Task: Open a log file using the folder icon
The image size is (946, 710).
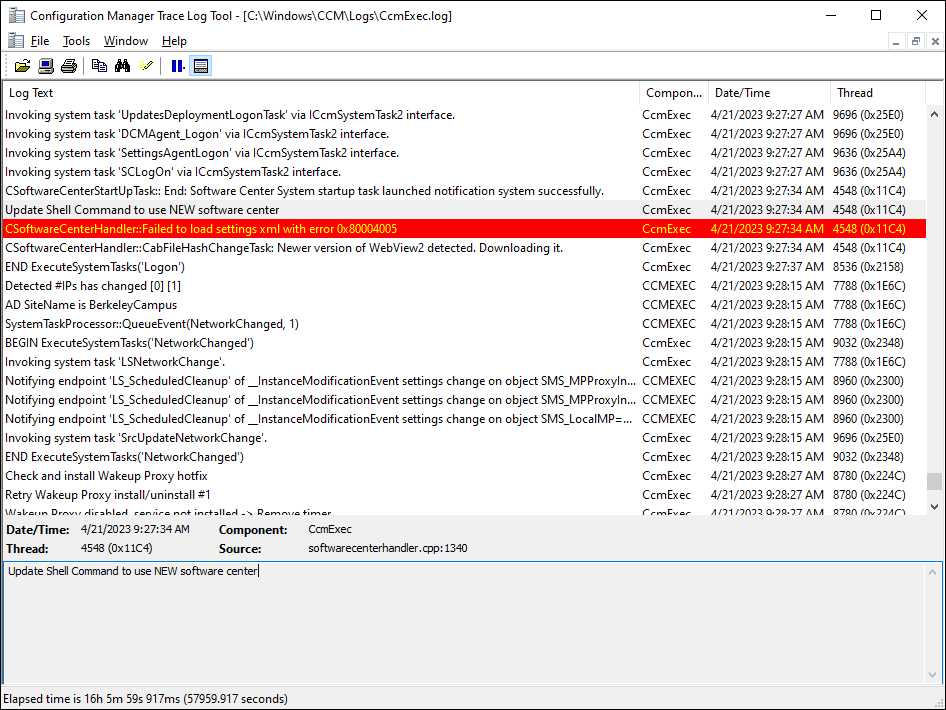Action: tap(22, 66)
